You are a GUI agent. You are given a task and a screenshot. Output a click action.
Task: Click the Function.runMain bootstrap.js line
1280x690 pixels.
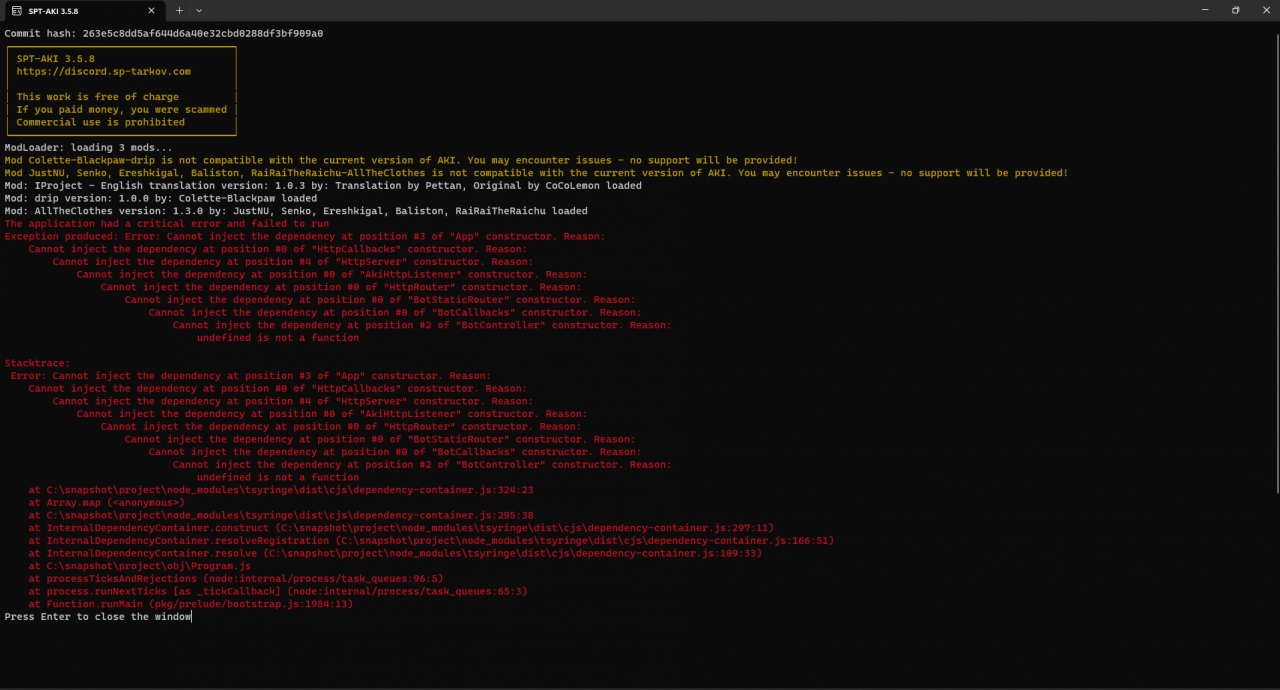point(191,604)
